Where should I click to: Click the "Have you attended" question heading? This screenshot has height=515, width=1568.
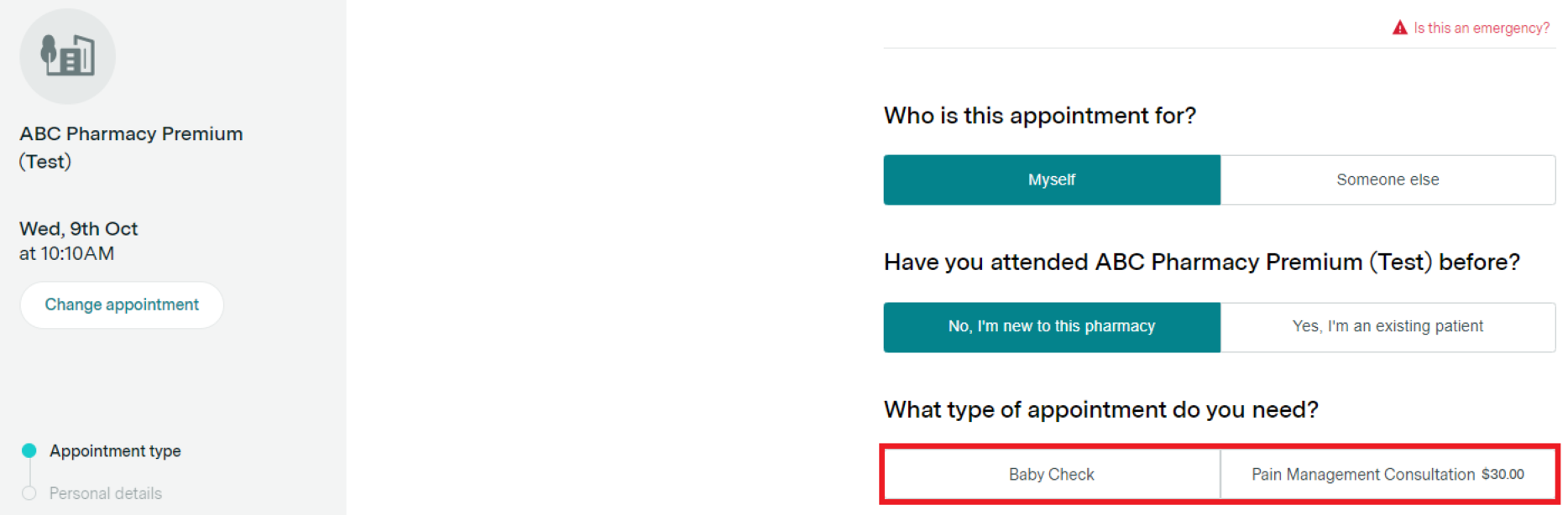coord(1201,263)
